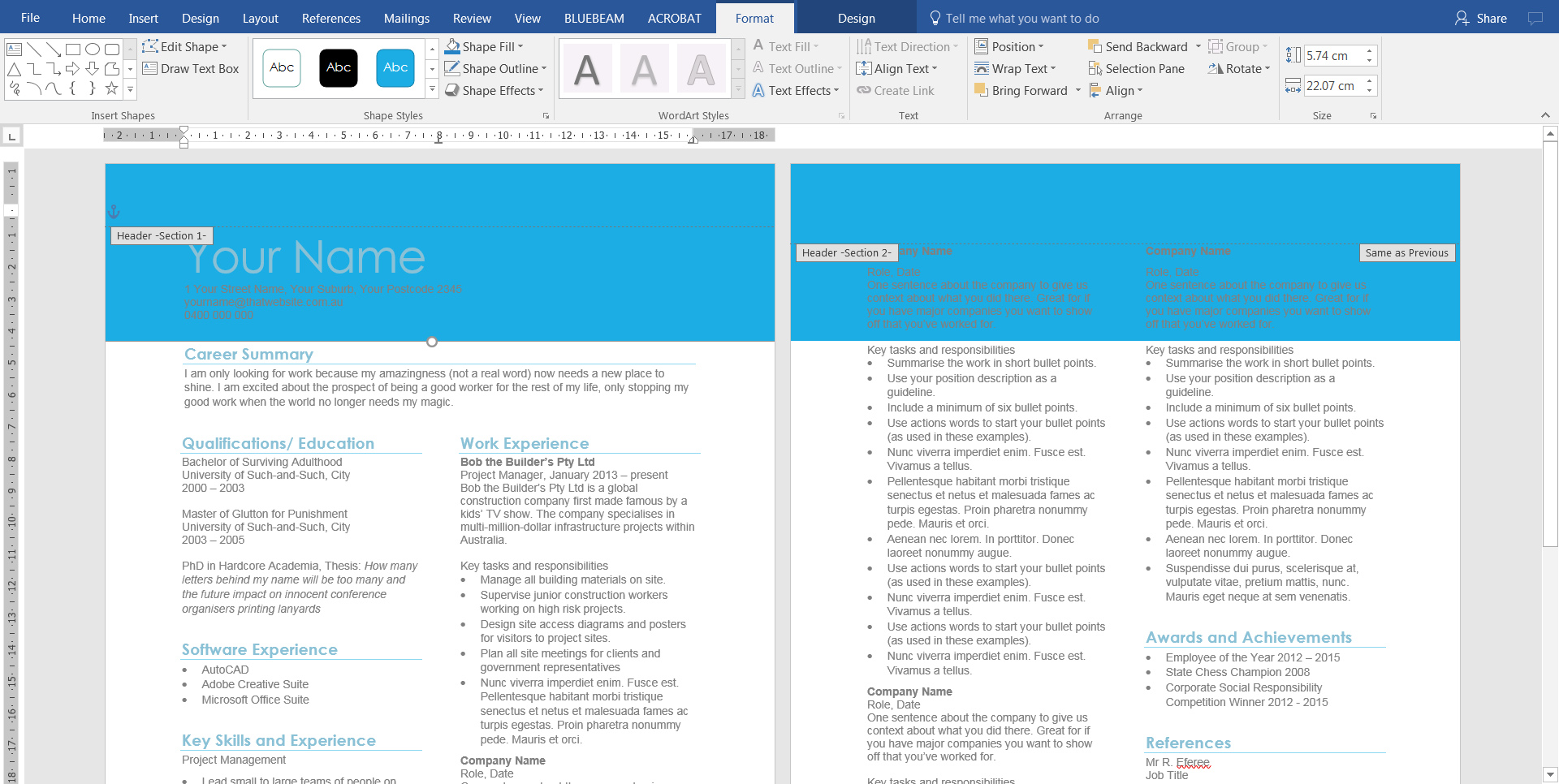Open the References tab
The image size is (1559, 784).
coord(330,18)
